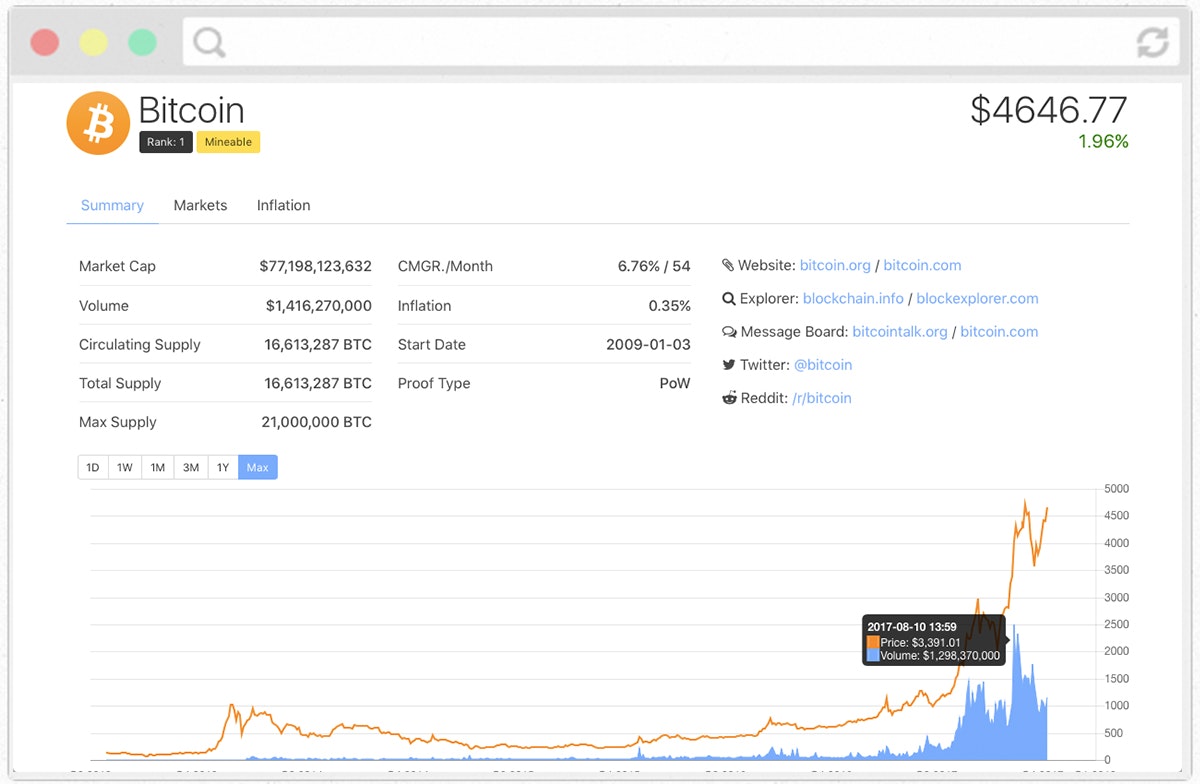Click the Twitter bird icon
The width and height of the screenshot is (1200, 784).
(x=730, y=364)
